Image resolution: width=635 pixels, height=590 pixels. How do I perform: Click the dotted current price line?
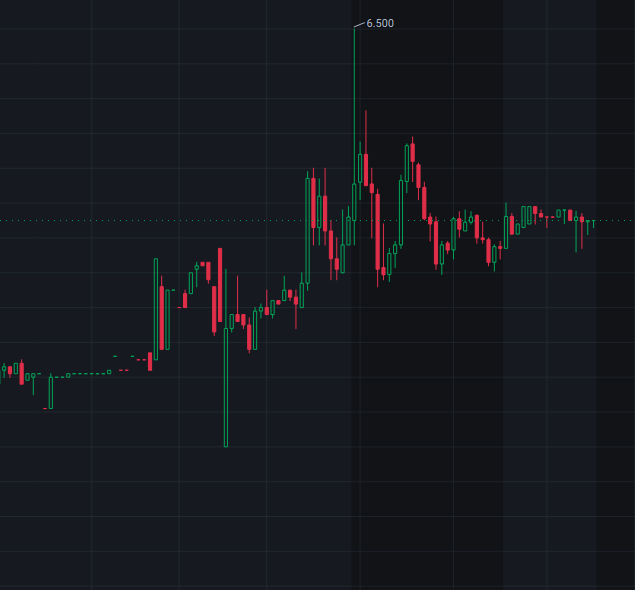[318, 221]
